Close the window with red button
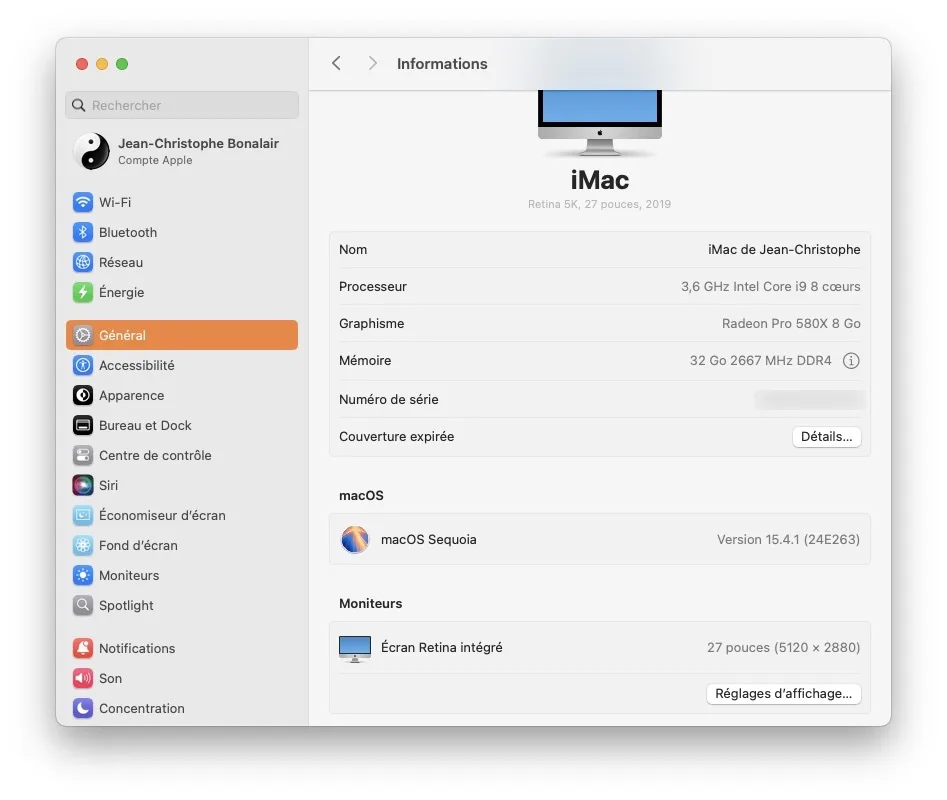947x800 pixels. pyautogui.click(x=82, y=64)
